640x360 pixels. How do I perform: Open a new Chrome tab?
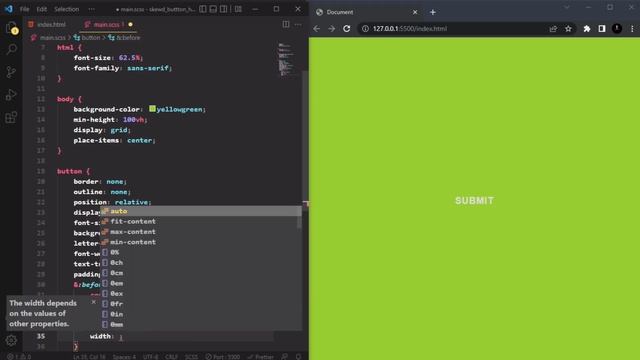tap(433, 12)
